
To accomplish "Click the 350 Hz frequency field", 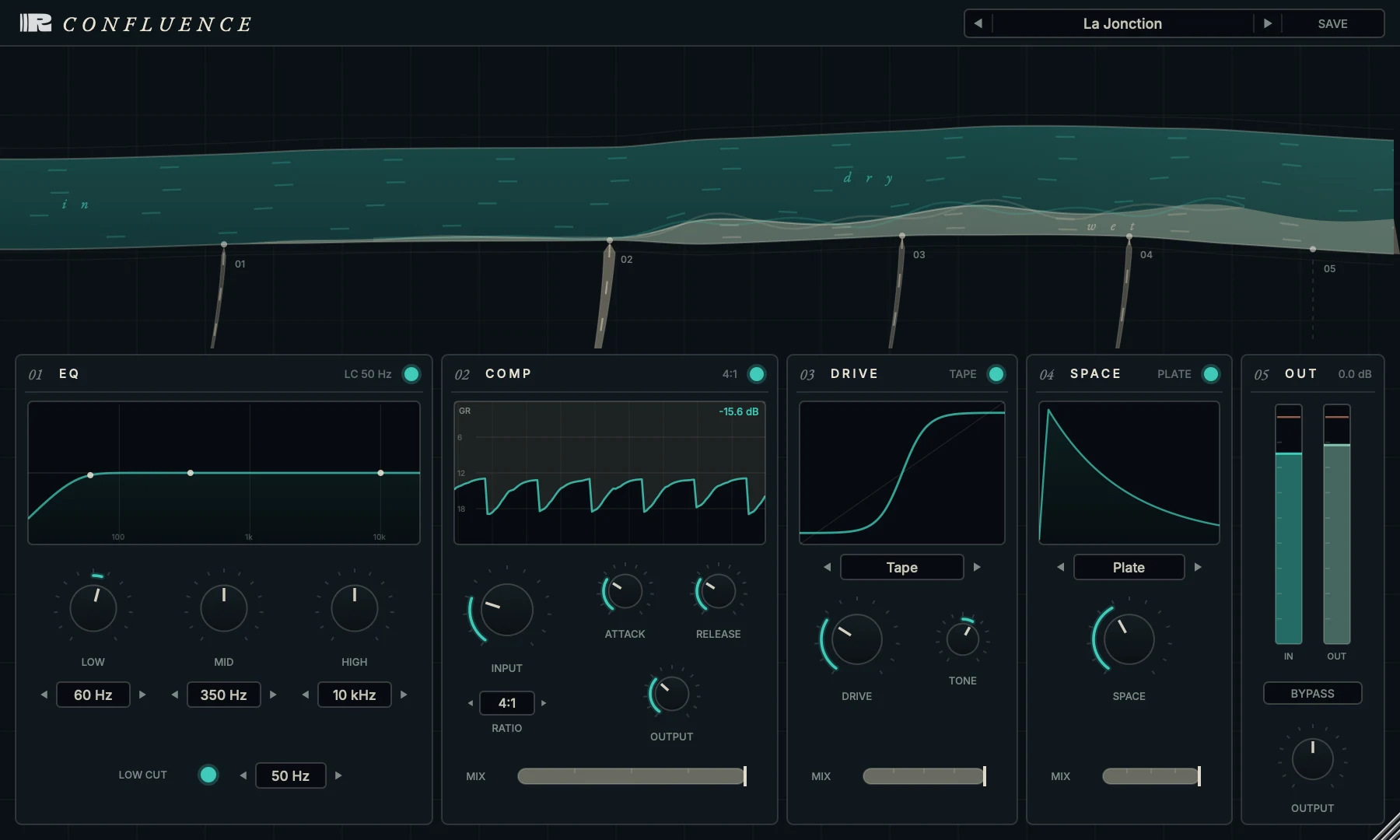I will (223, 695).
